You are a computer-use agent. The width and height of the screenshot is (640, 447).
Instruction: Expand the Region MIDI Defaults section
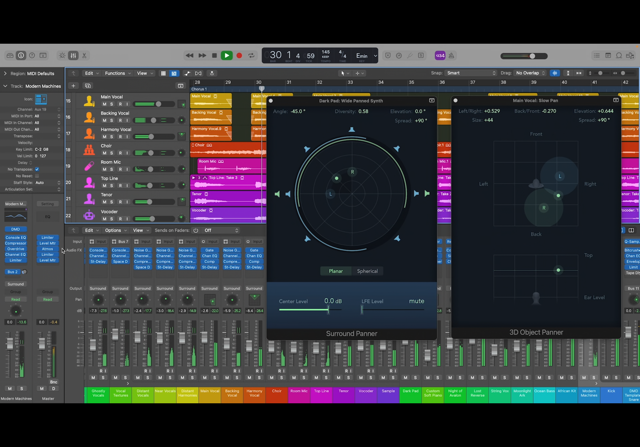point(5,73)
